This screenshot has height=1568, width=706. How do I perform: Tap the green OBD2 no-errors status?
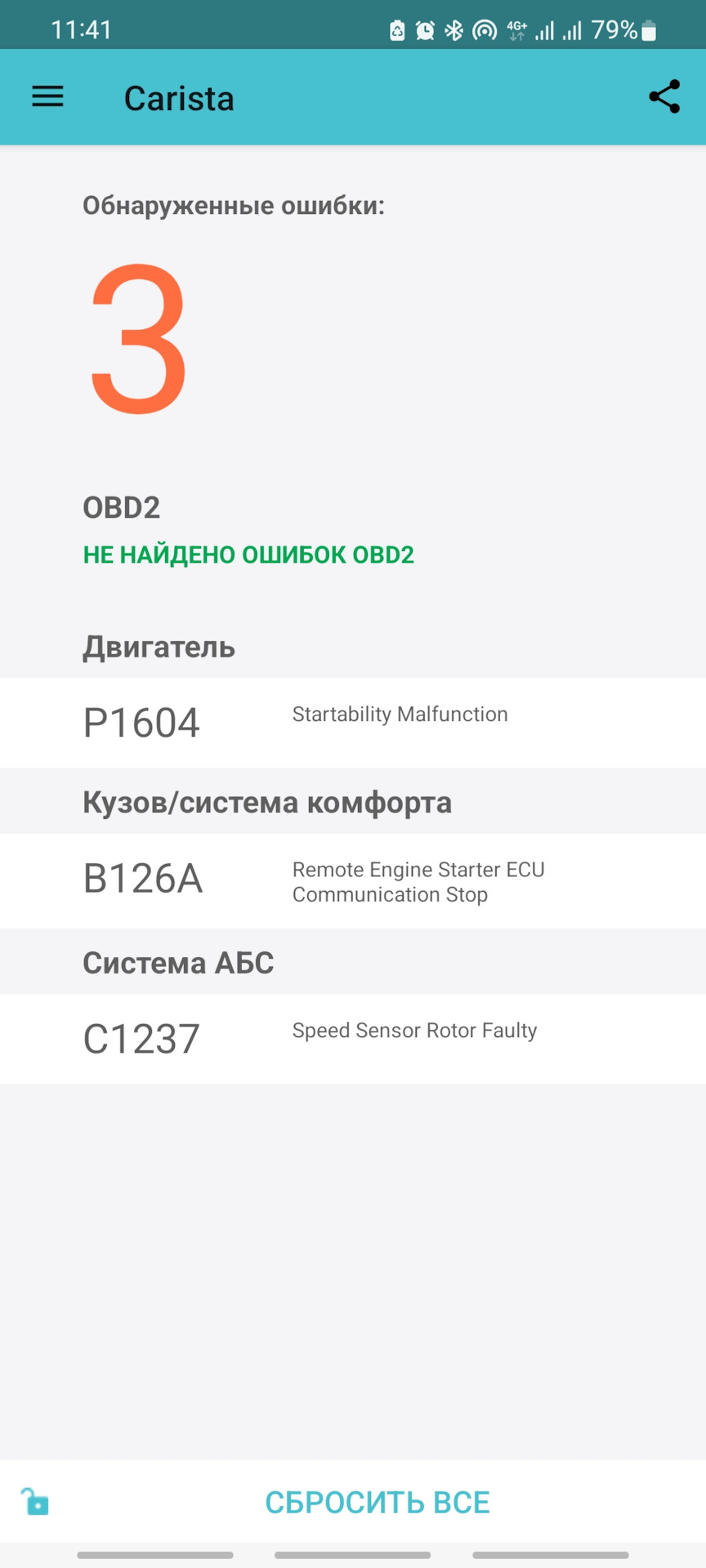tap(248, 555)
